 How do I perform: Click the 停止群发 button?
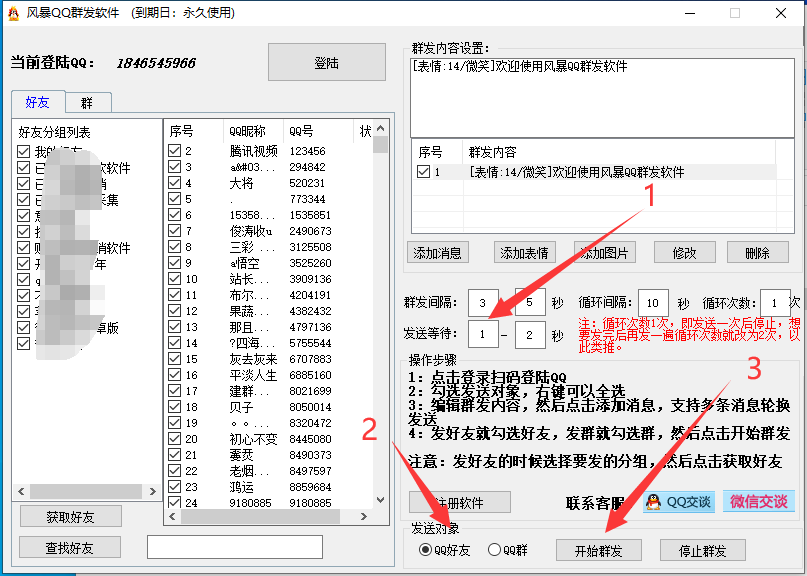pyautogui.click(x=703, y=550)
